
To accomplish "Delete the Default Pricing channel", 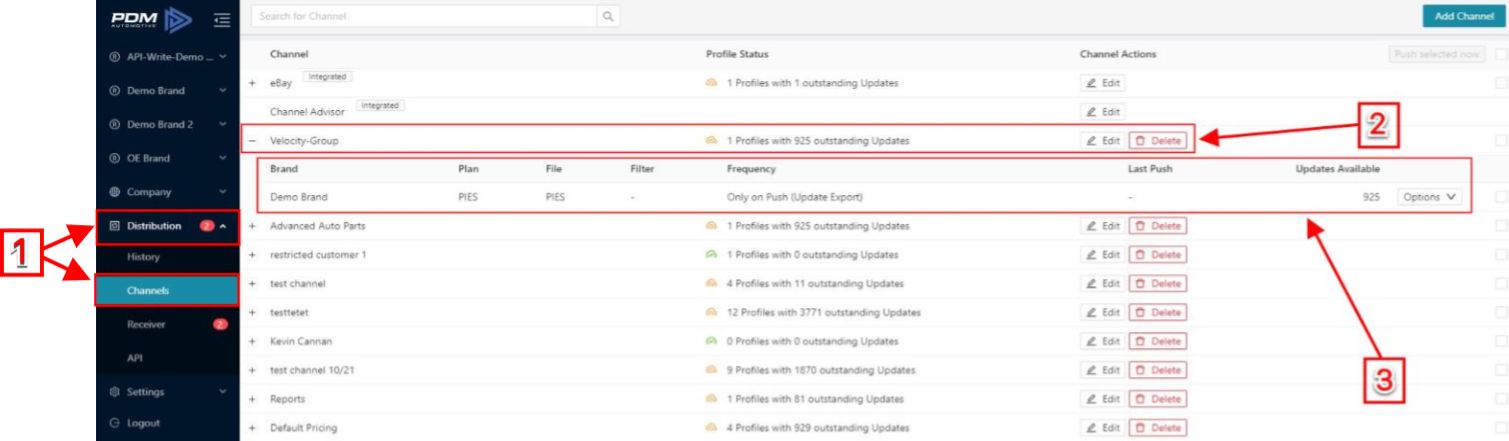I will (x=1158, y=428).
